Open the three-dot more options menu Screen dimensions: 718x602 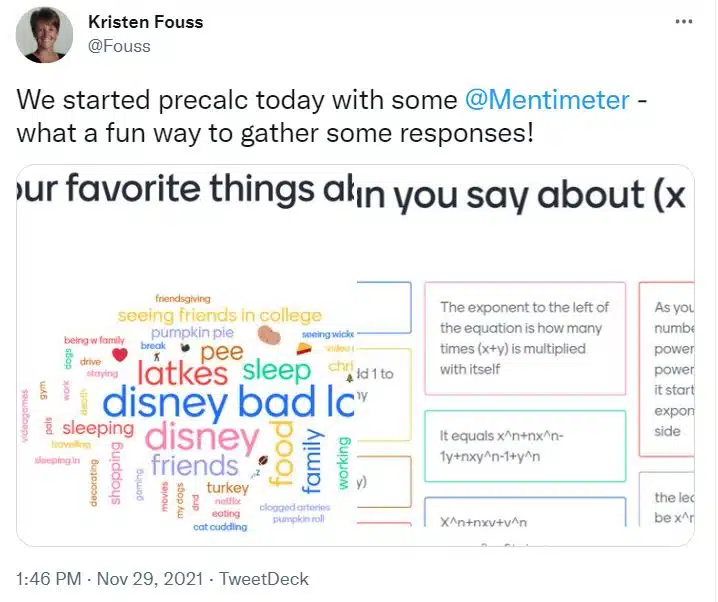[684, 21]
